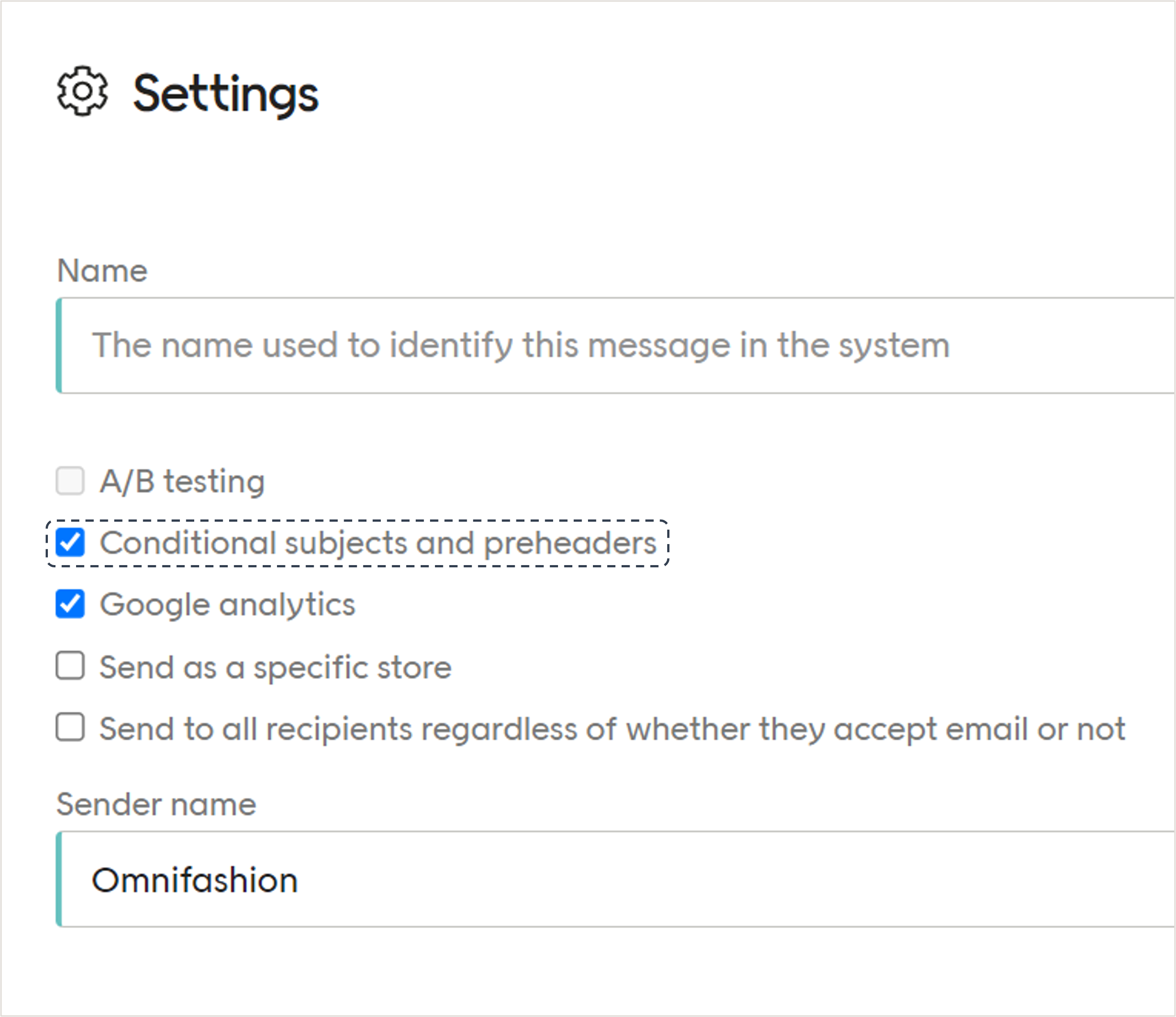Check Send to all recipients regardless of acceptance
The image size is (1176, 1017).
[x=69, y=729]
